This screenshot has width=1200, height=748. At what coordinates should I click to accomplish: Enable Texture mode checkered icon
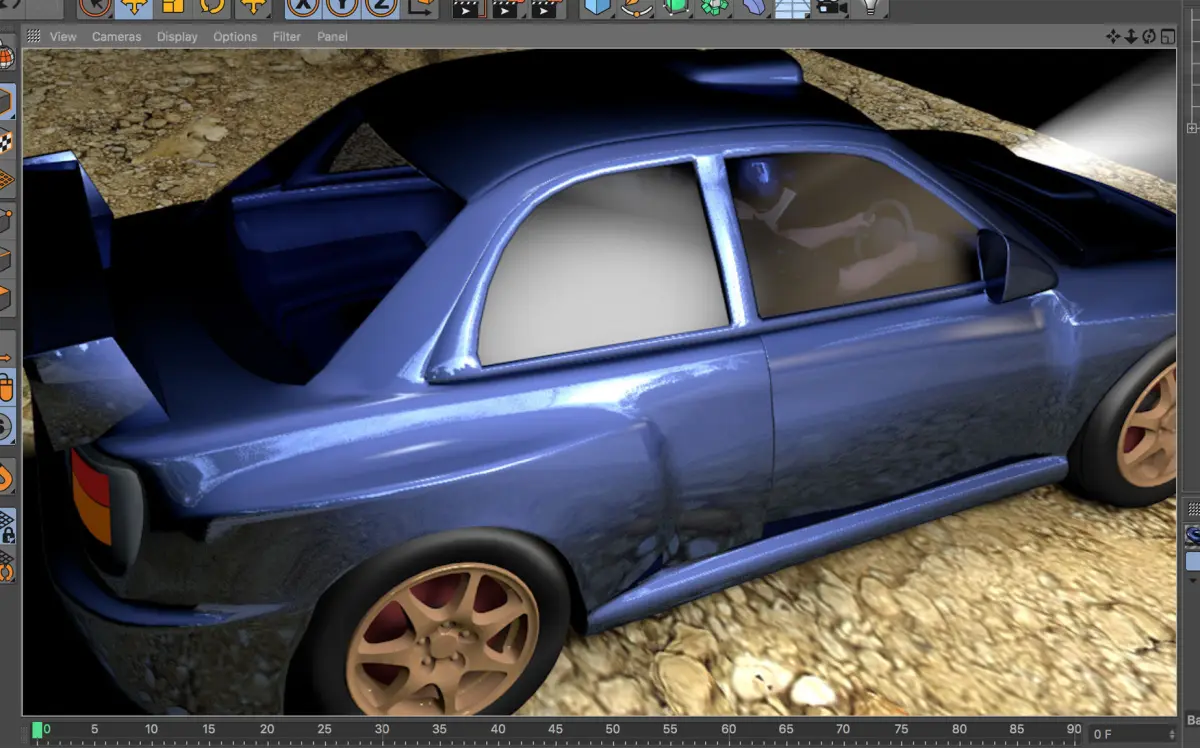[6, 140]
